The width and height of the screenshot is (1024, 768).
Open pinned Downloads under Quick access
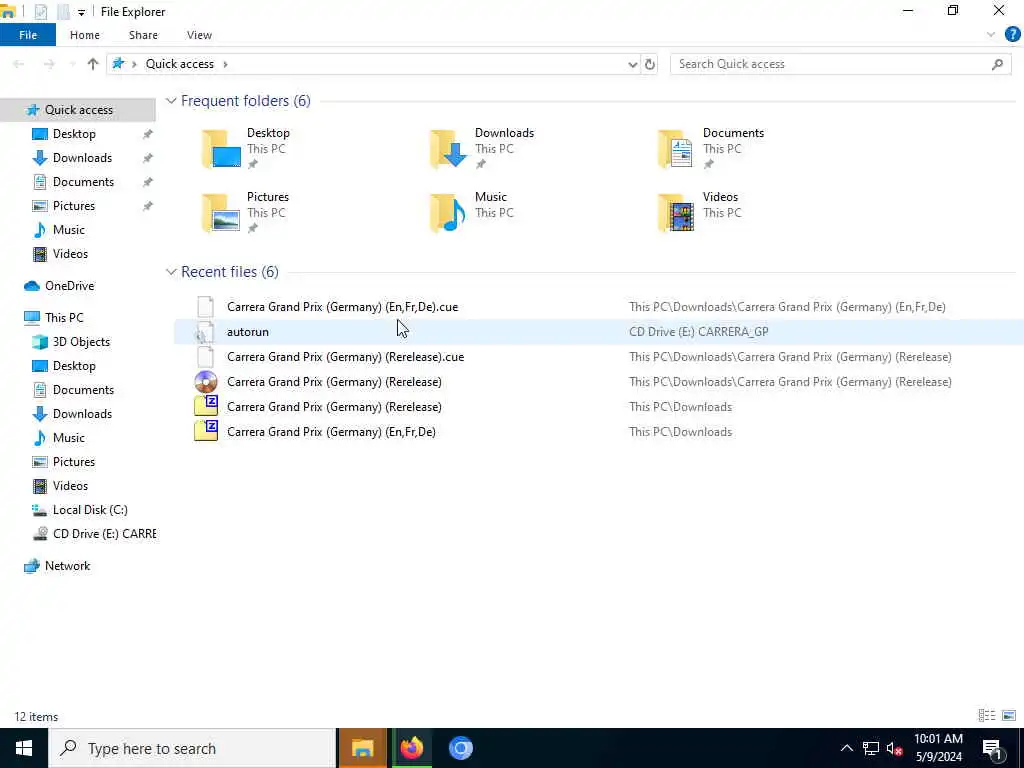pos(82,158)
